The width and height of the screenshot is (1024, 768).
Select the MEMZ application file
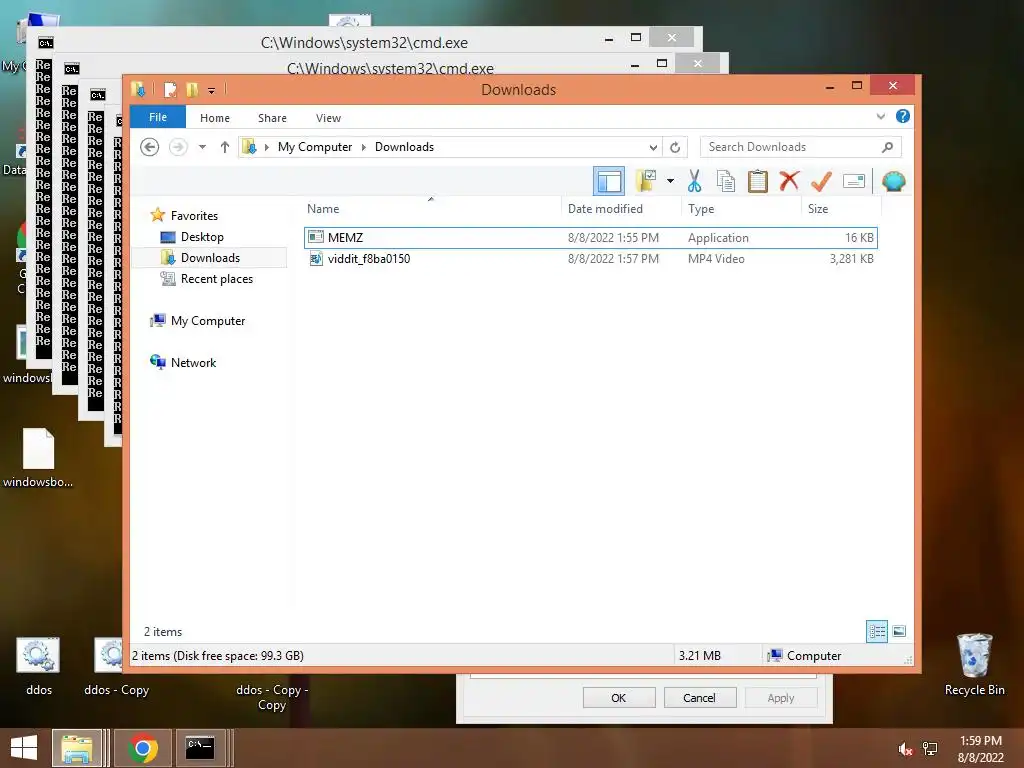590,238
